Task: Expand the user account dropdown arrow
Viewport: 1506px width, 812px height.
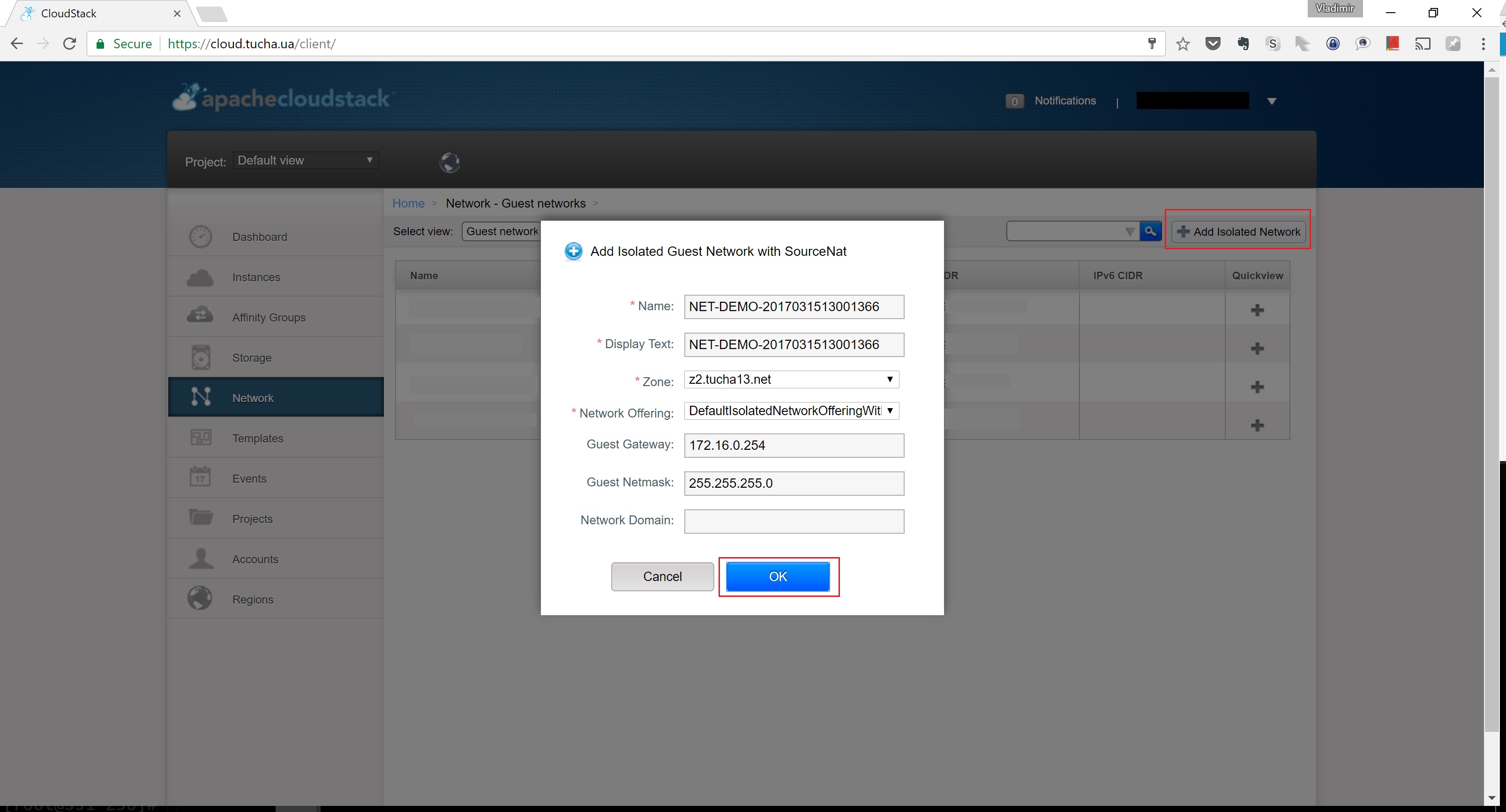Action: [1271, 101]
